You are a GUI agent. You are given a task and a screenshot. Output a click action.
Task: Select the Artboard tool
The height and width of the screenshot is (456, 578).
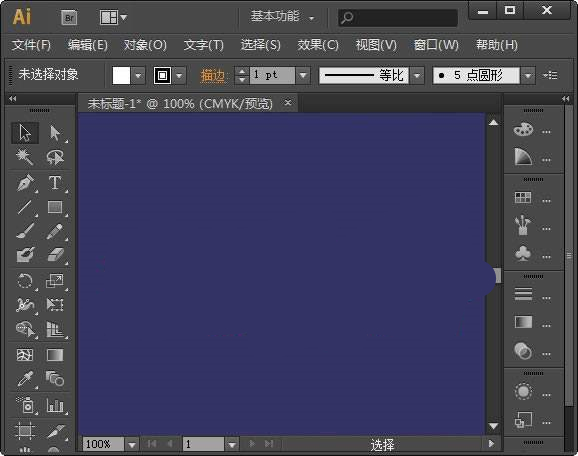25,431
